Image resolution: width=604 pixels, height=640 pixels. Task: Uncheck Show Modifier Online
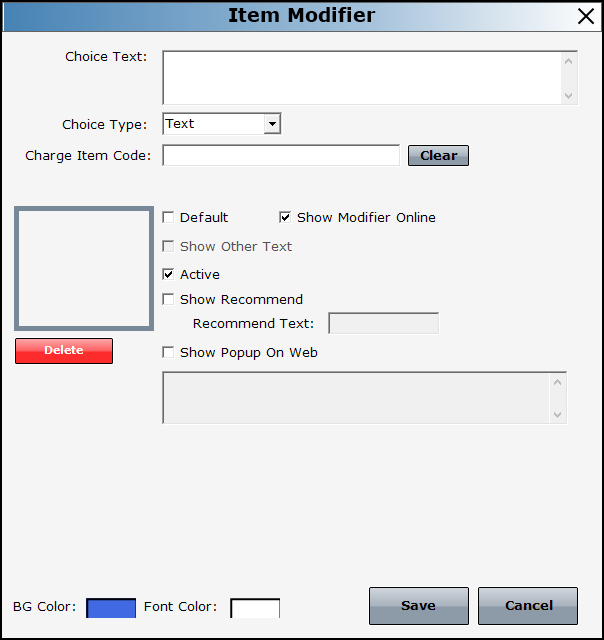285,218
